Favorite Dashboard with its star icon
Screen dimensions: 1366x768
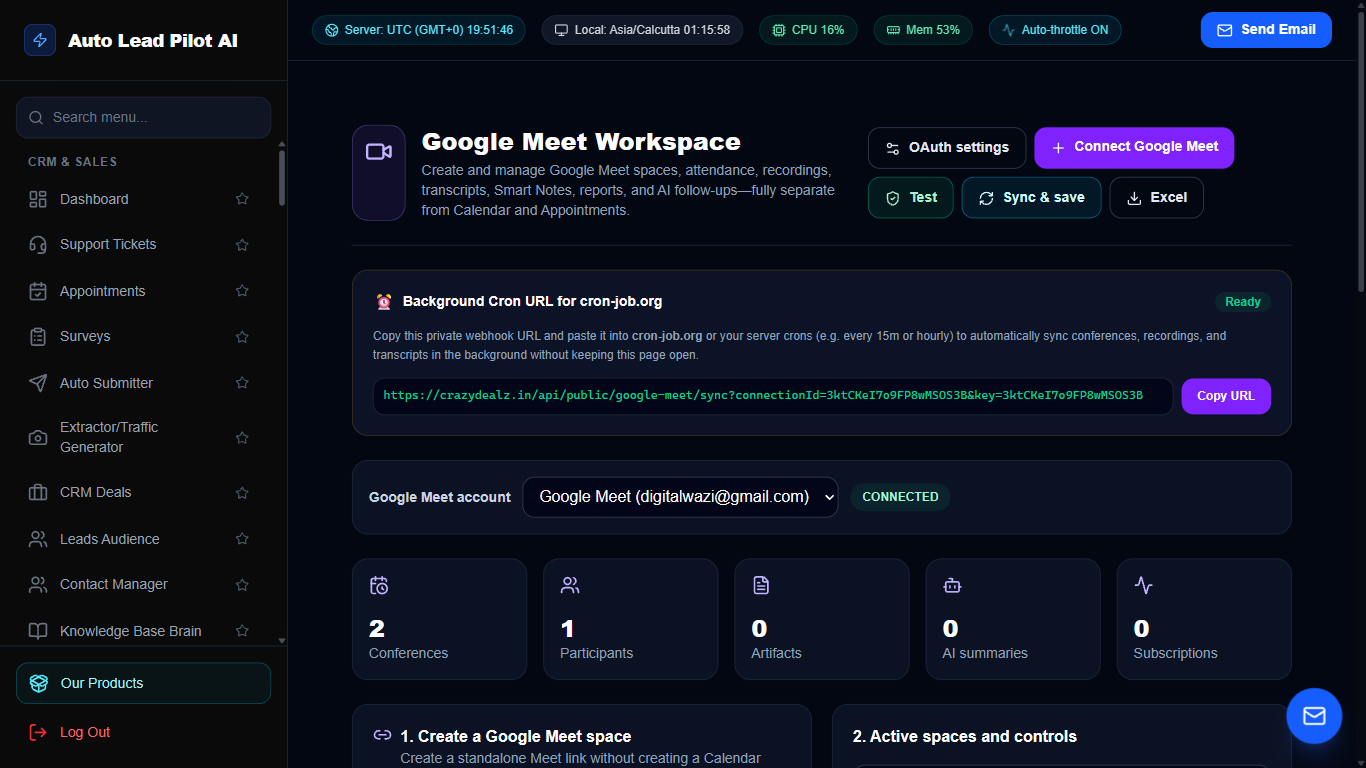point(242,199)
